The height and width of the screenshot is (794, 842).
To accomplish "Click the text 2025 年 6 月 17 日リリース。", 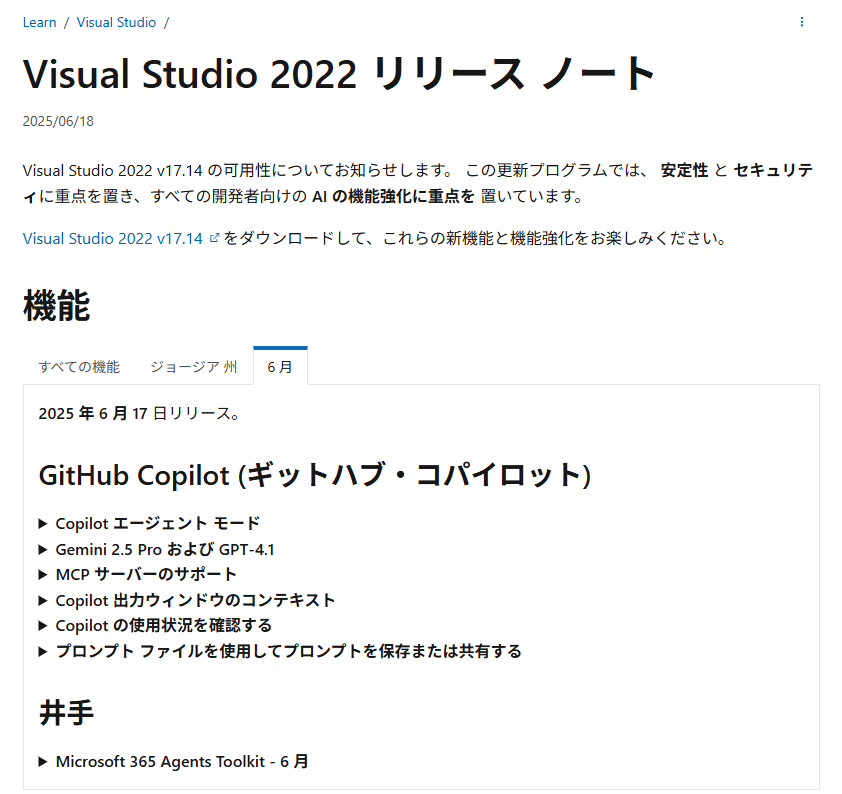I will click(140, 413).
